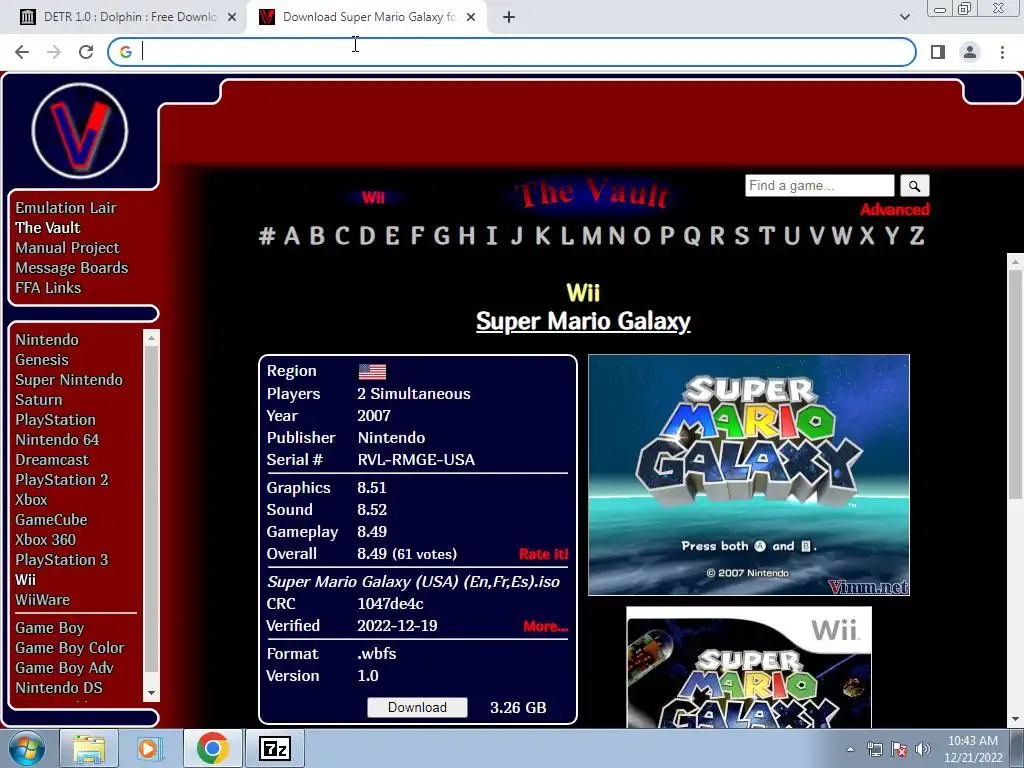1024x768 pixels.
Task: Click the taskbar clock showing 10:43 AM
Action: 973,749
